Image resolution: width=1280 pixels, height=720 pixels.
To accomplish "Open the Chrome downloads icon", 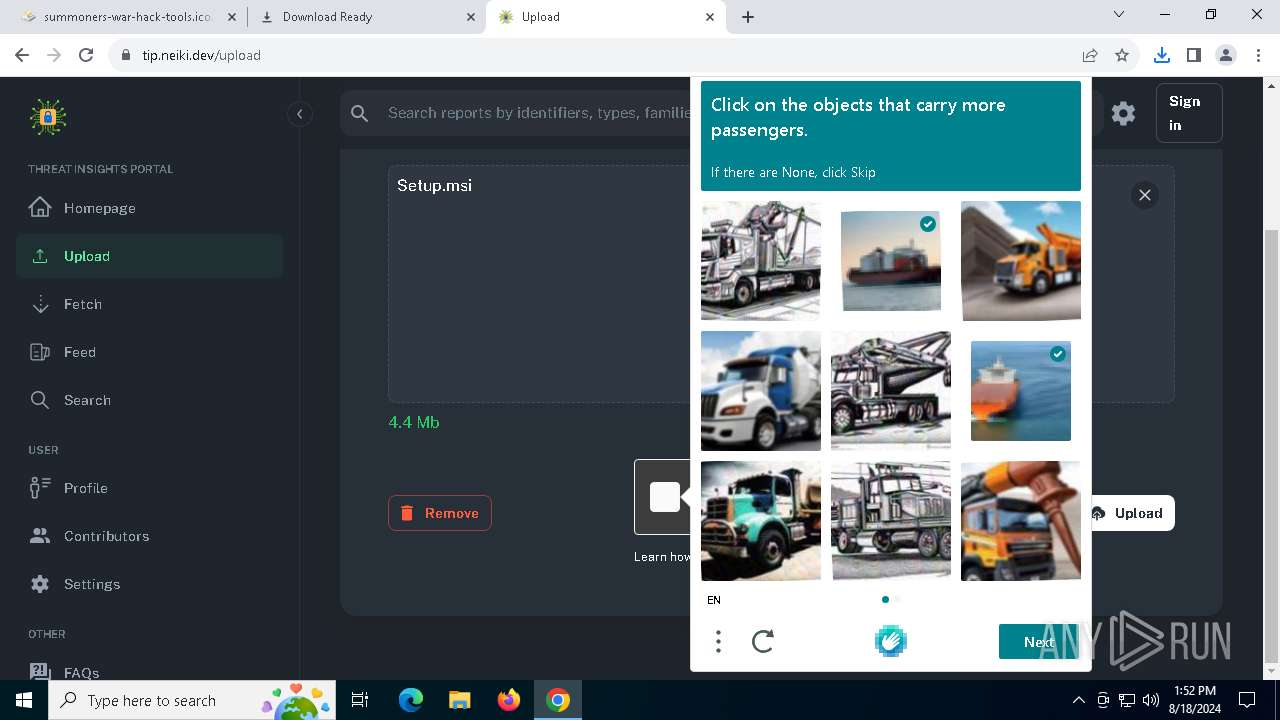I will [x=1162, y=55].
